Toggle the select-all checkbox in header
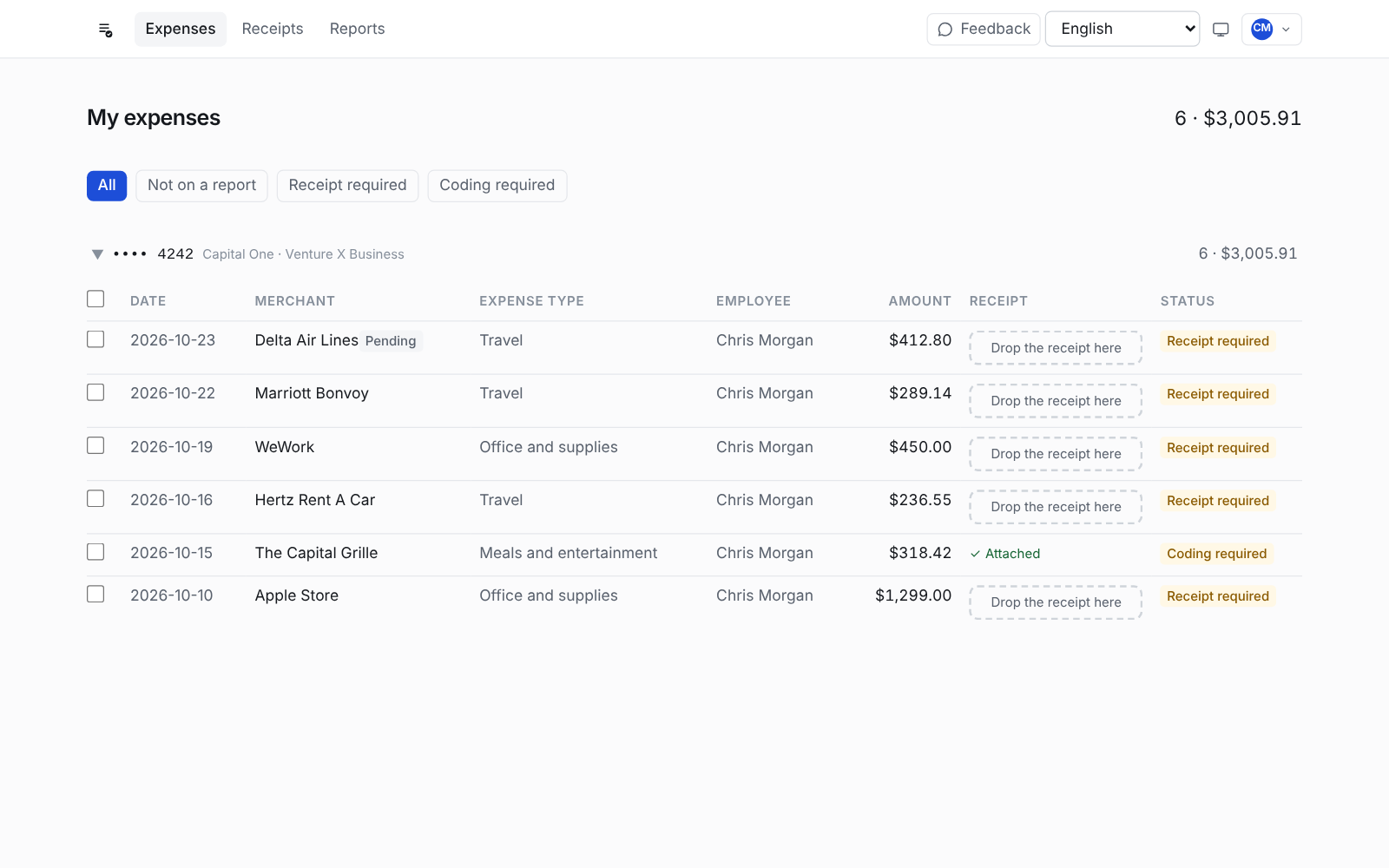 [95, 299]
